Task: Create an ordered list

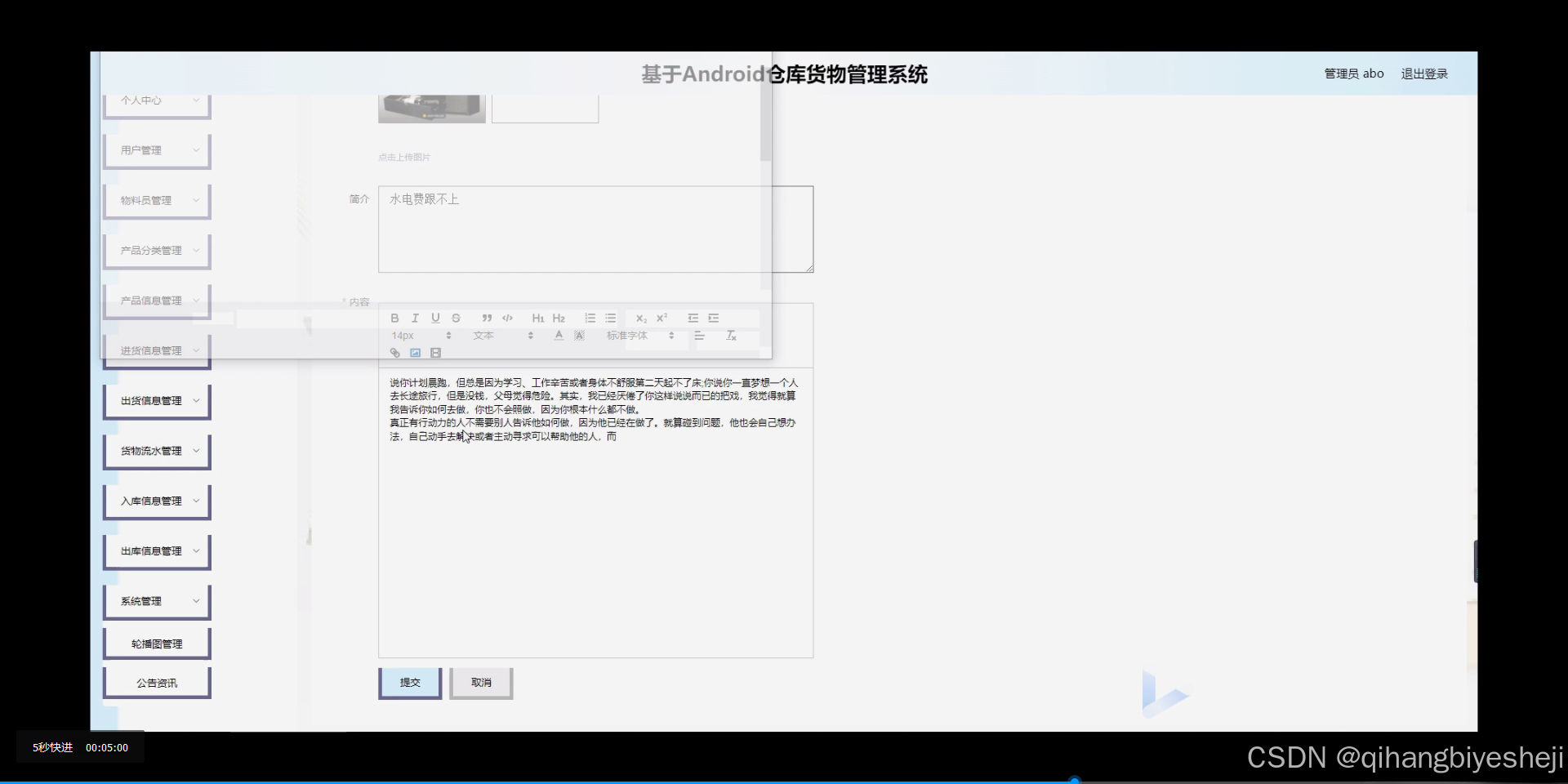Action: point(590,318)
